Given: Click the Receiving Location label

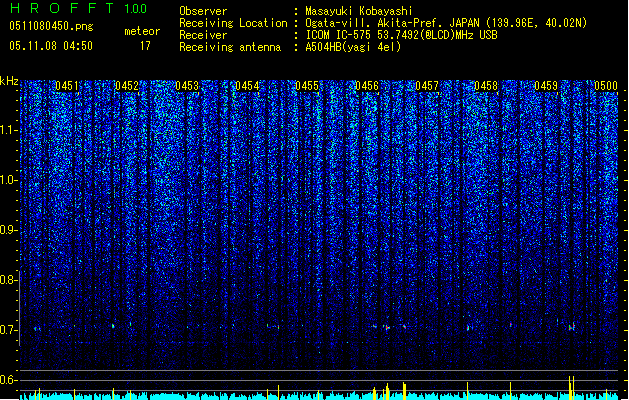Looking at the screenshot, I should 233,23.
